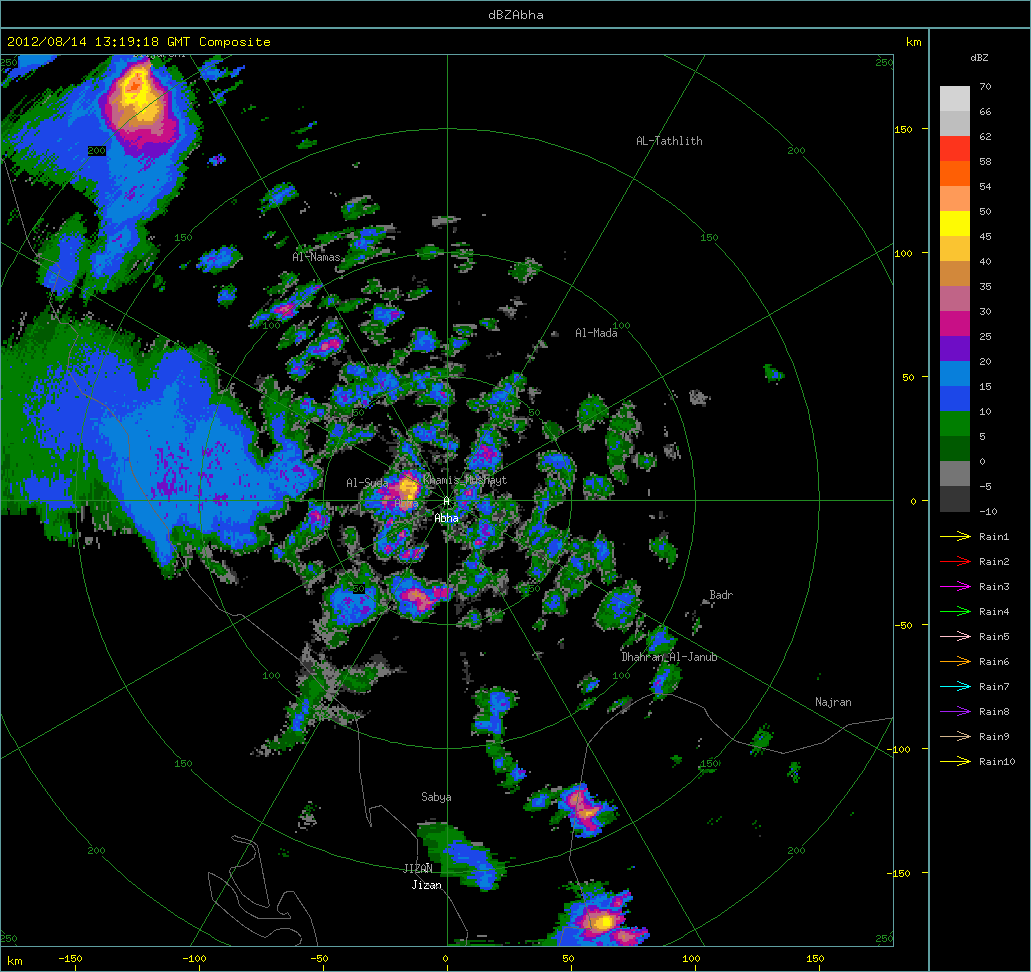Click the cyan Rain7 arrow icon
The height and width of the screenshot is (972, 1031).
[955, 687]
